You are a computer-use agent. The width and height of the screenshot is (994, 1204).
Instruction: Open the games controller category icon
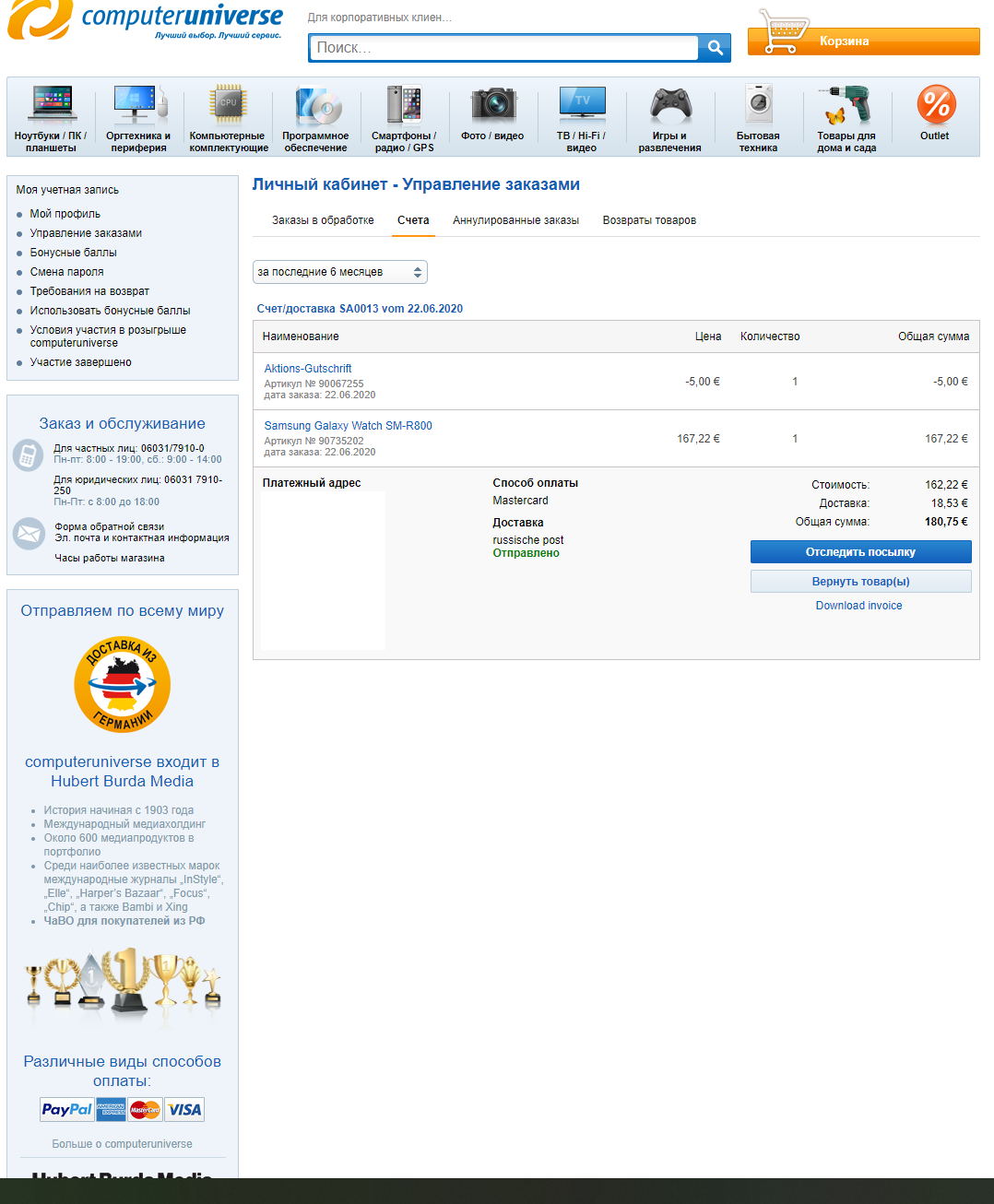click(x=670, y=104)
